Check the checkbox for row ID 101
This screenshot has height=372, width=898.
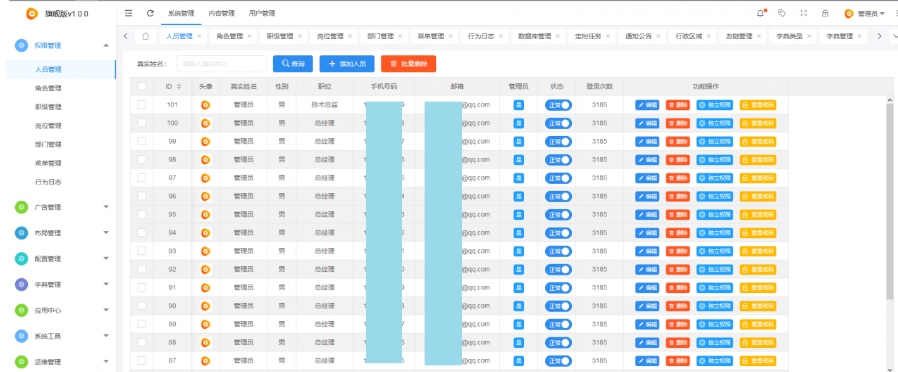pyautogui.click(x=141, y=105)
